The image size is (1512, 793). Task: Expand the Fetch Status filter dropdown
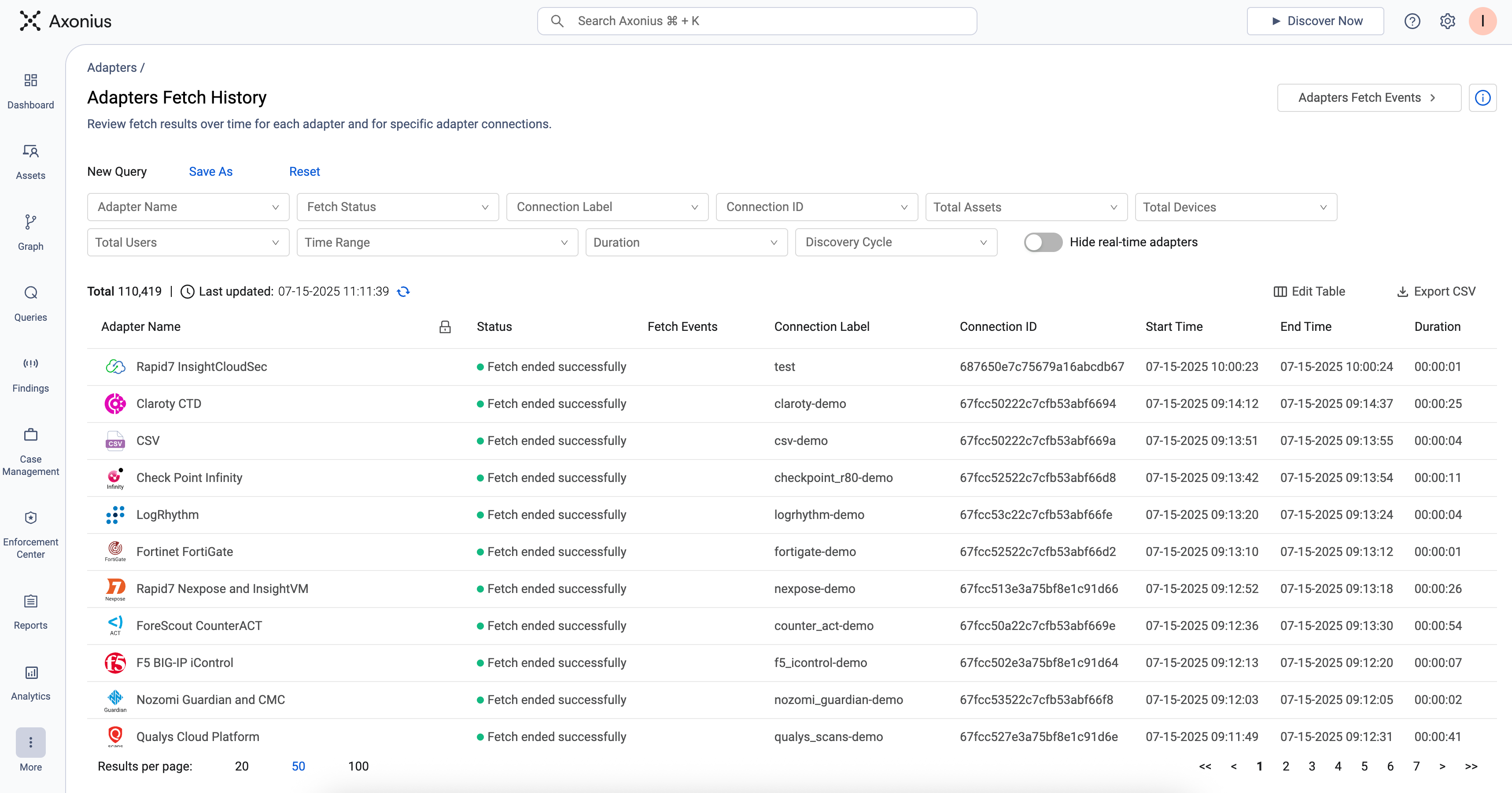pos(397,208)
